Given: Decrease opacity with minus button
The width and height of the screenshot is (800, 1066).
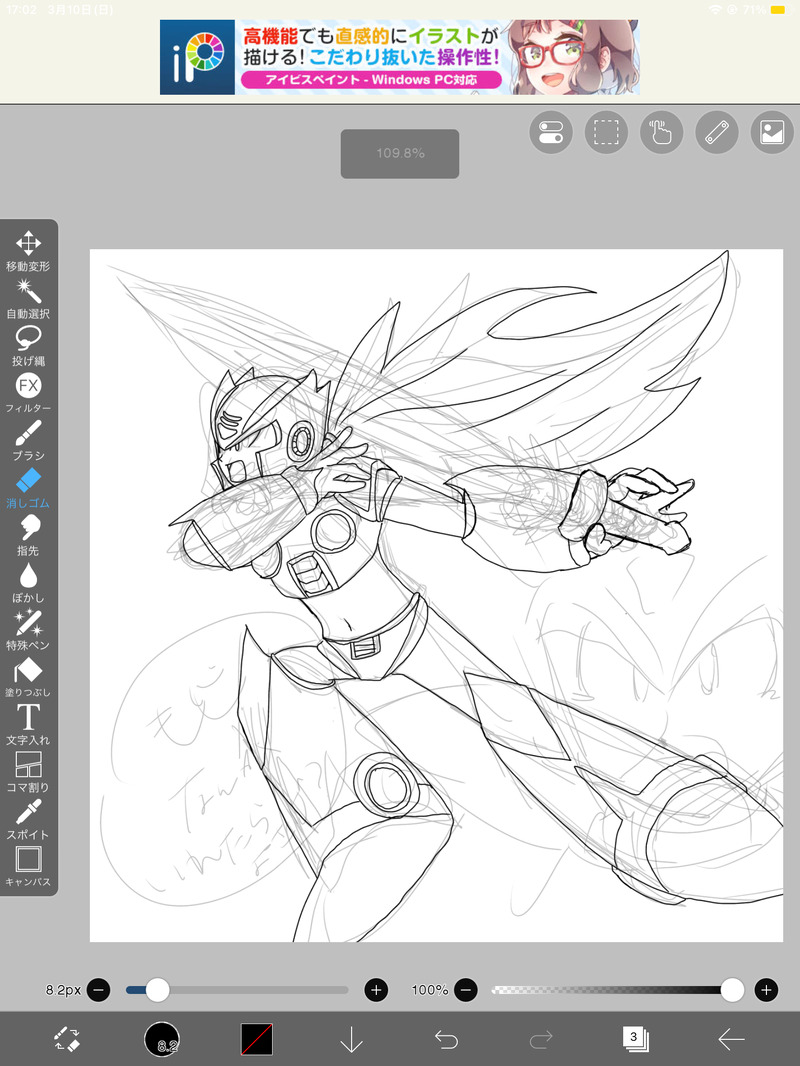Looking at the screenshot, I should 466,990.
